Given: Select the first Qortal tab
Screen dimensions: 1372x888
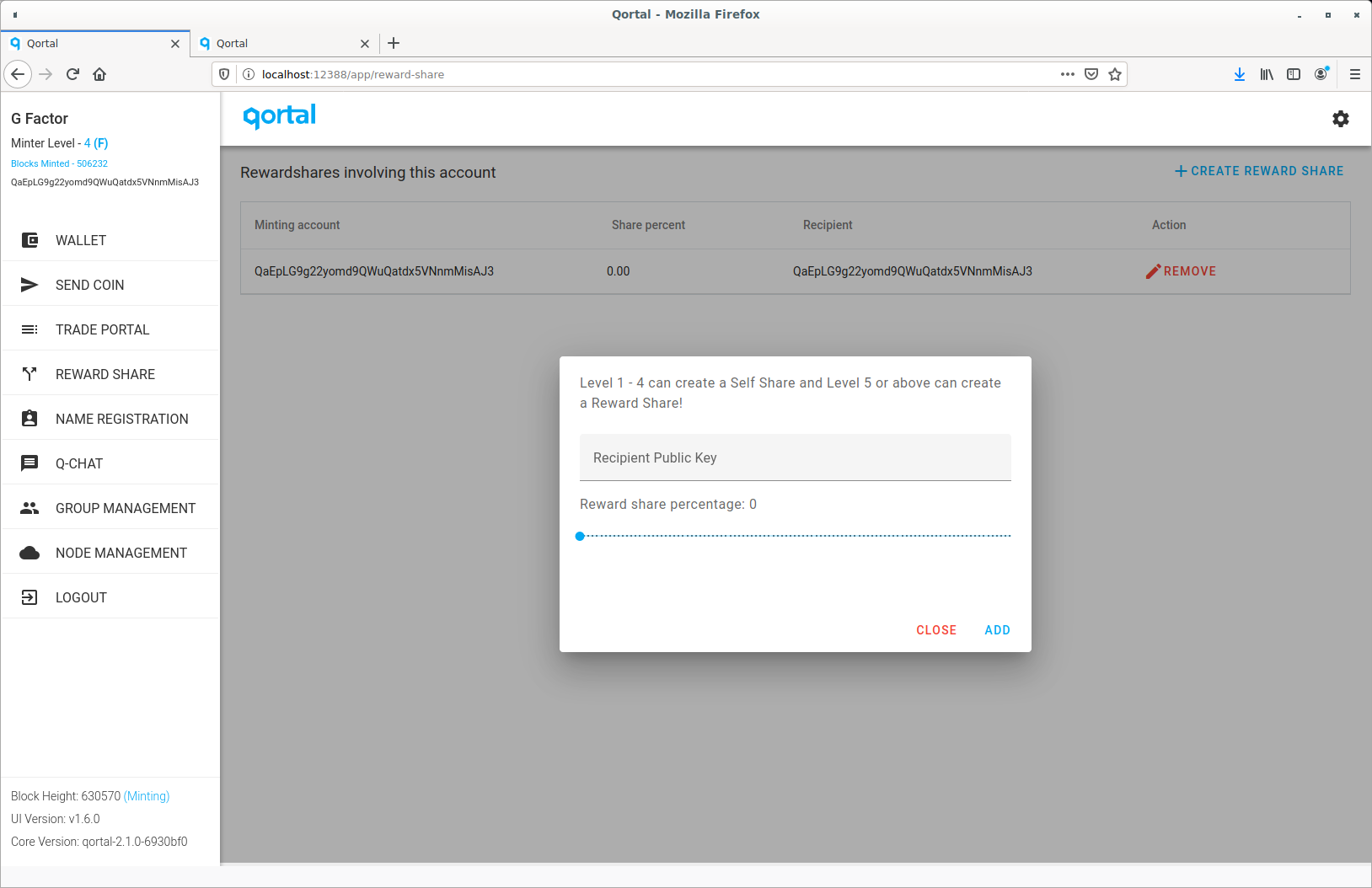Looking at the screenshot, I should [94, 44].
